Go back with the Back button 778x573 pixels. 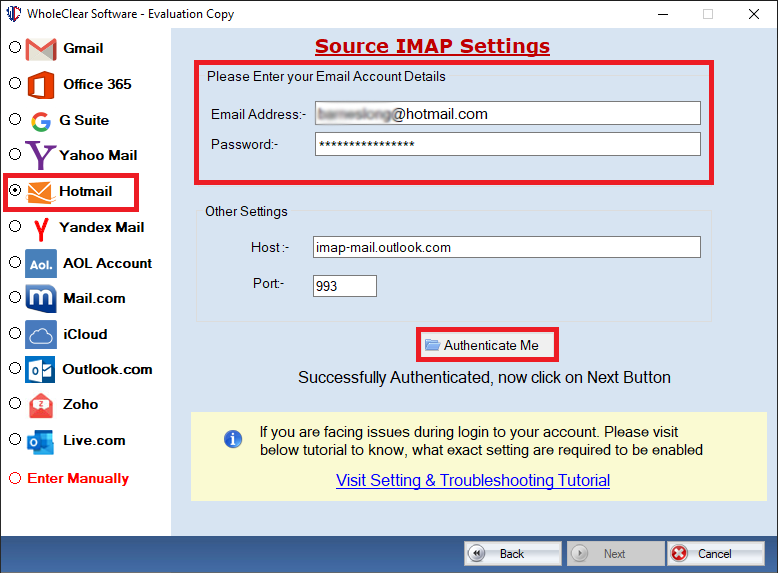[x=513, y=553]
